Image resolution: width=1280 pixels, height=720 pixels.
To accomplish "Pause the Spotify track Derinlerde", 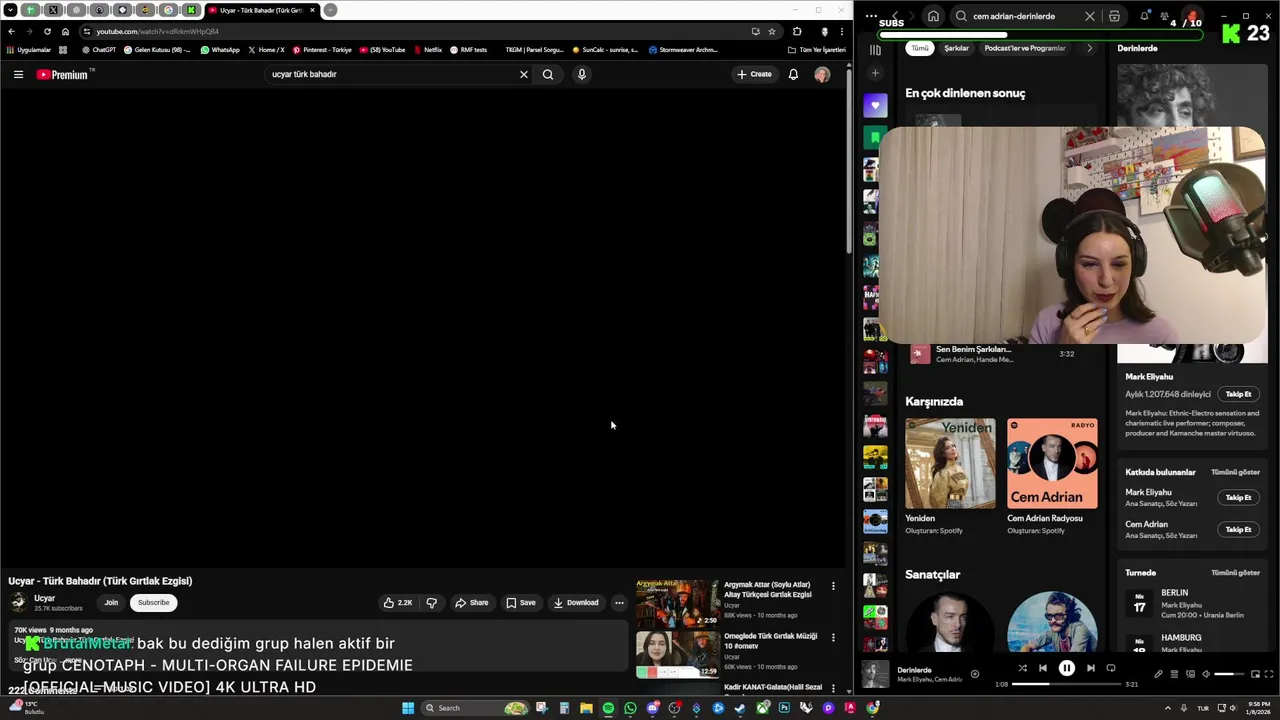I will coord(1066,668).
